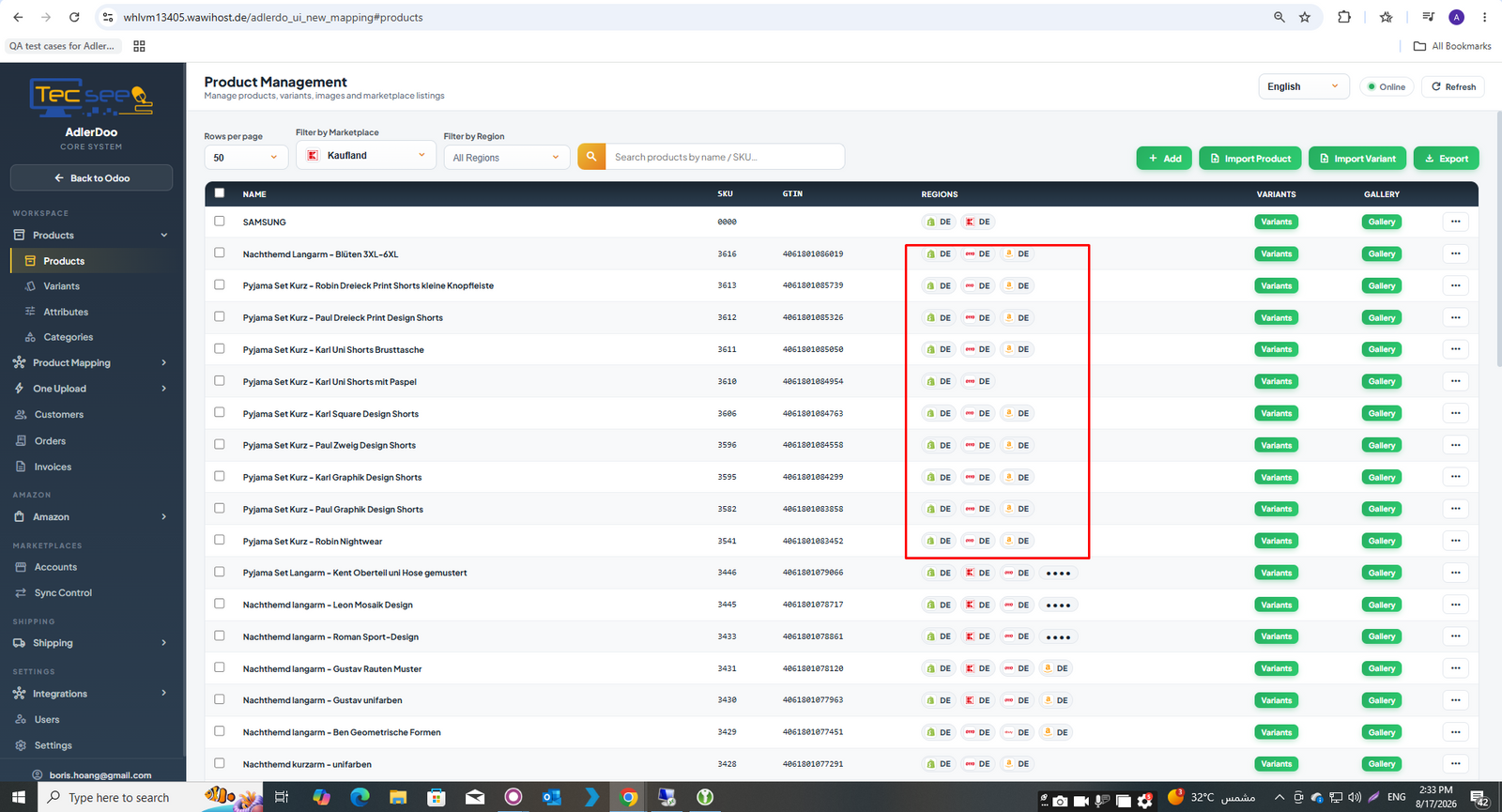1502x812 pixels.
Task: Open the browser extensions puzzle icon
Action: click(1344, 17)
